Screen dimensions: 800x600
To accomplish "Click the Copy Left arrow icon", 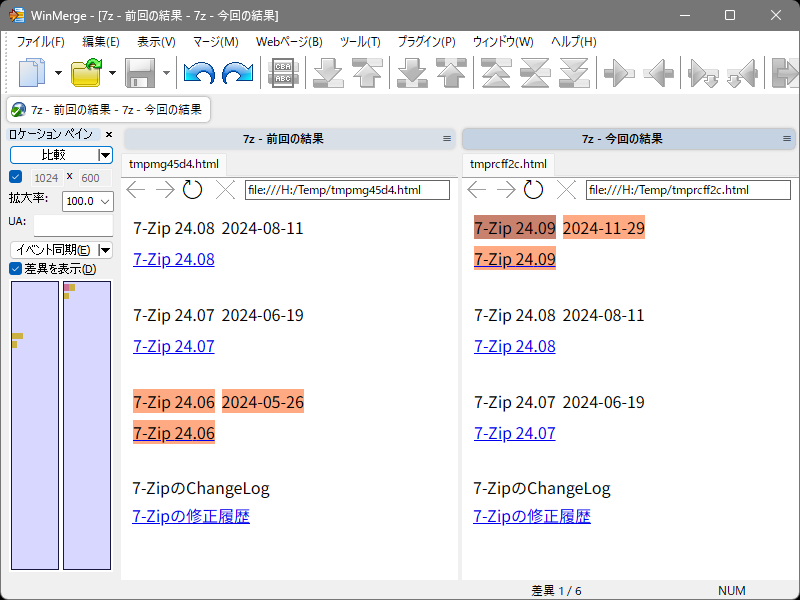I will [658, 73].
